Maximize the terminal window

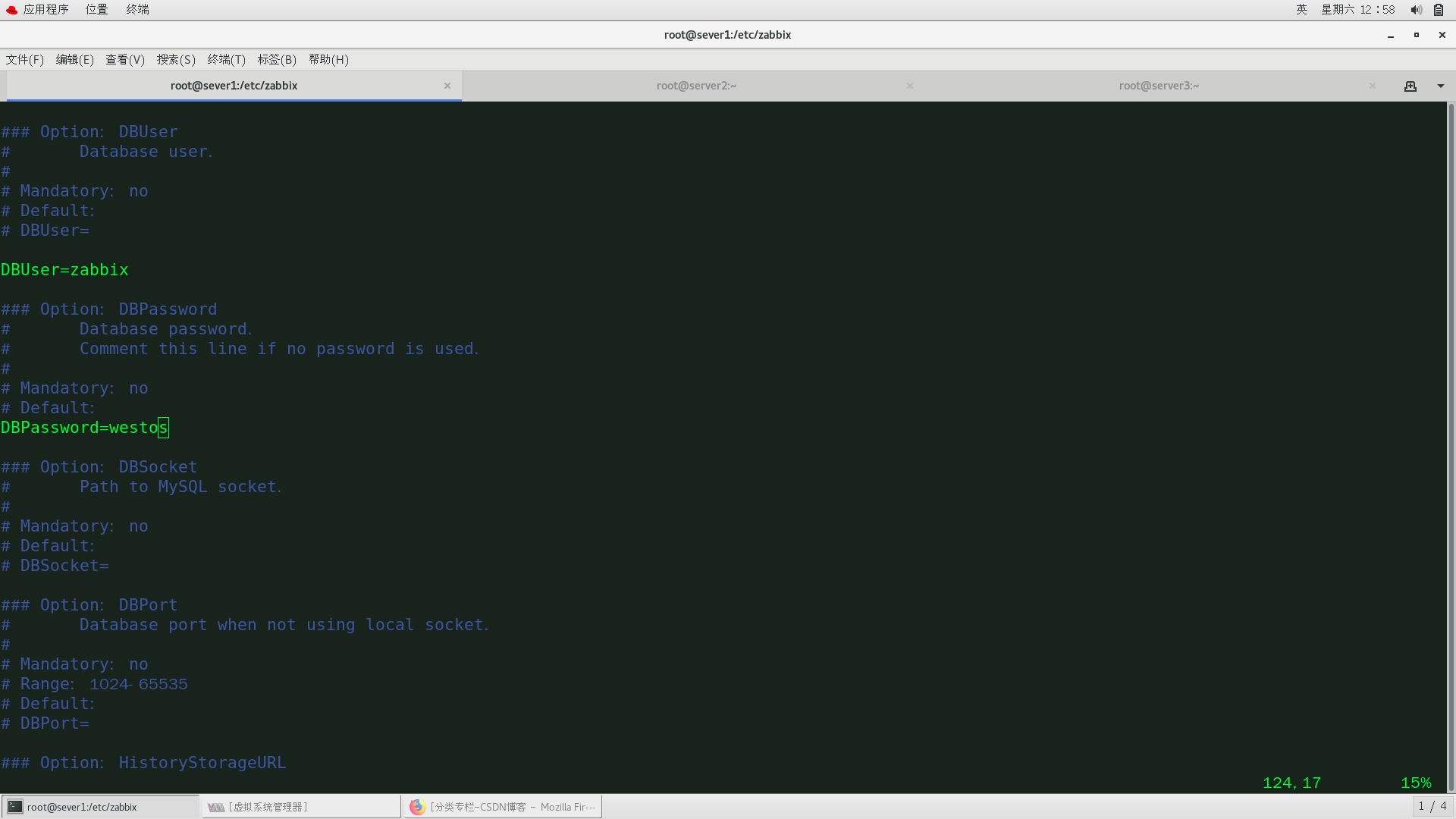pyautogui.click(x=1416, y=35)
